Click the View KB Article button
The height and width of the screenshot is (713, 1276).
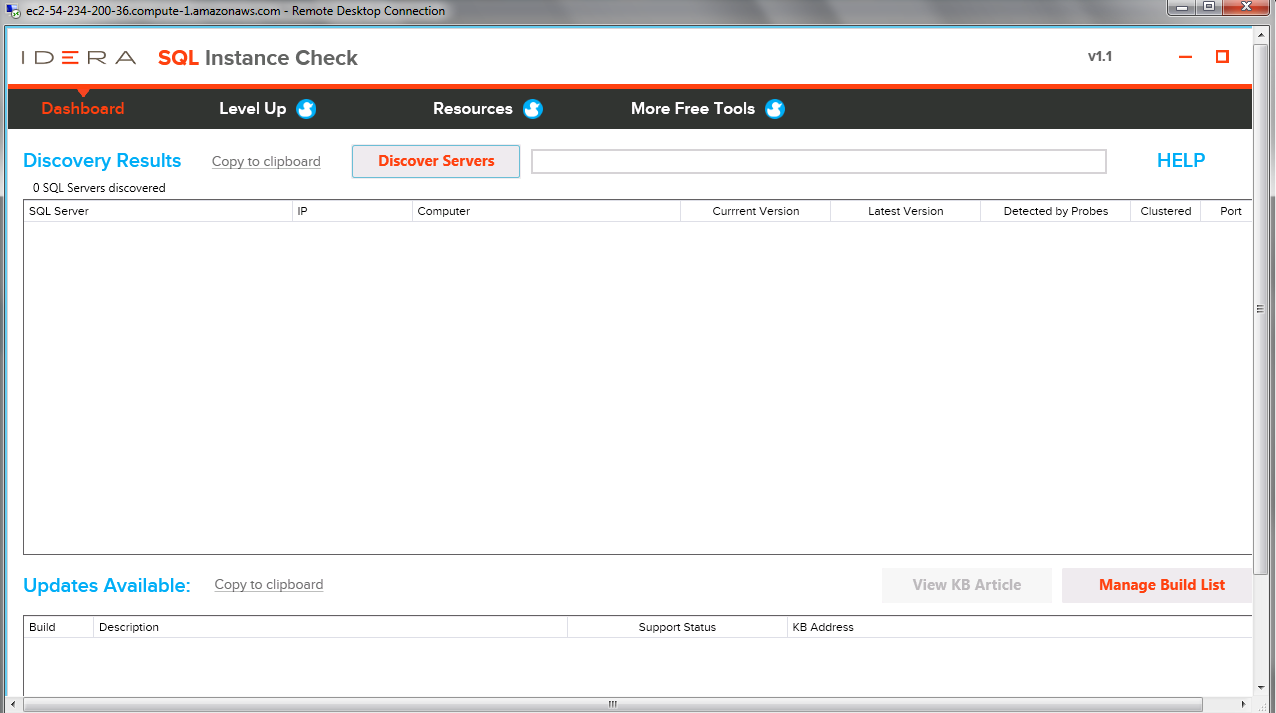tap(966, 585)
